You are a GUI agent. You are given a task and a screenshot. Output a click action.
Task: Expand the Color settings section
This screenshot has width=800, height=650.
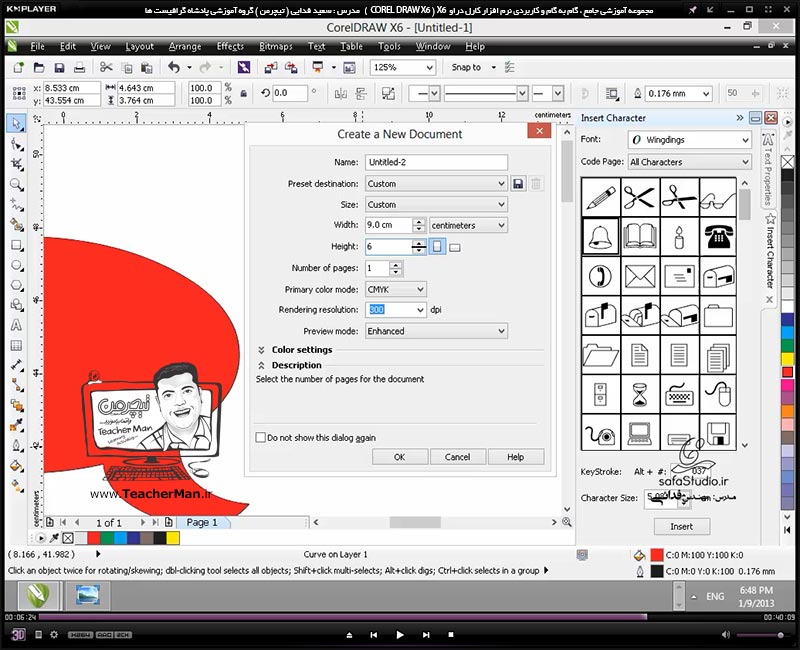[x=261, y=349]
